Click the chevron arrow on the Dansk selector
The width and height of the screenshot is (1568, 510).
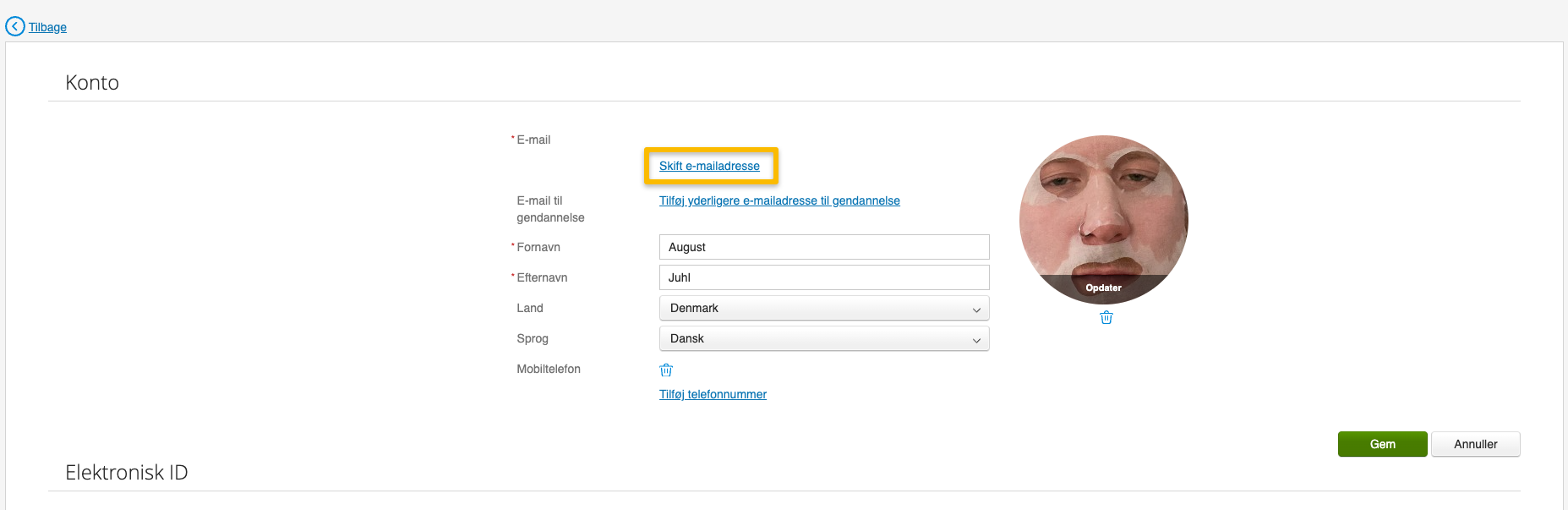[976, 339]
